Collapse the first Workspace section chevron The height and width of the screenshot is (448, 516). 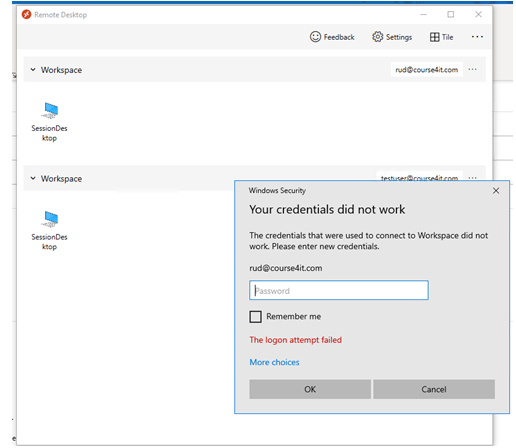(33, 70)
